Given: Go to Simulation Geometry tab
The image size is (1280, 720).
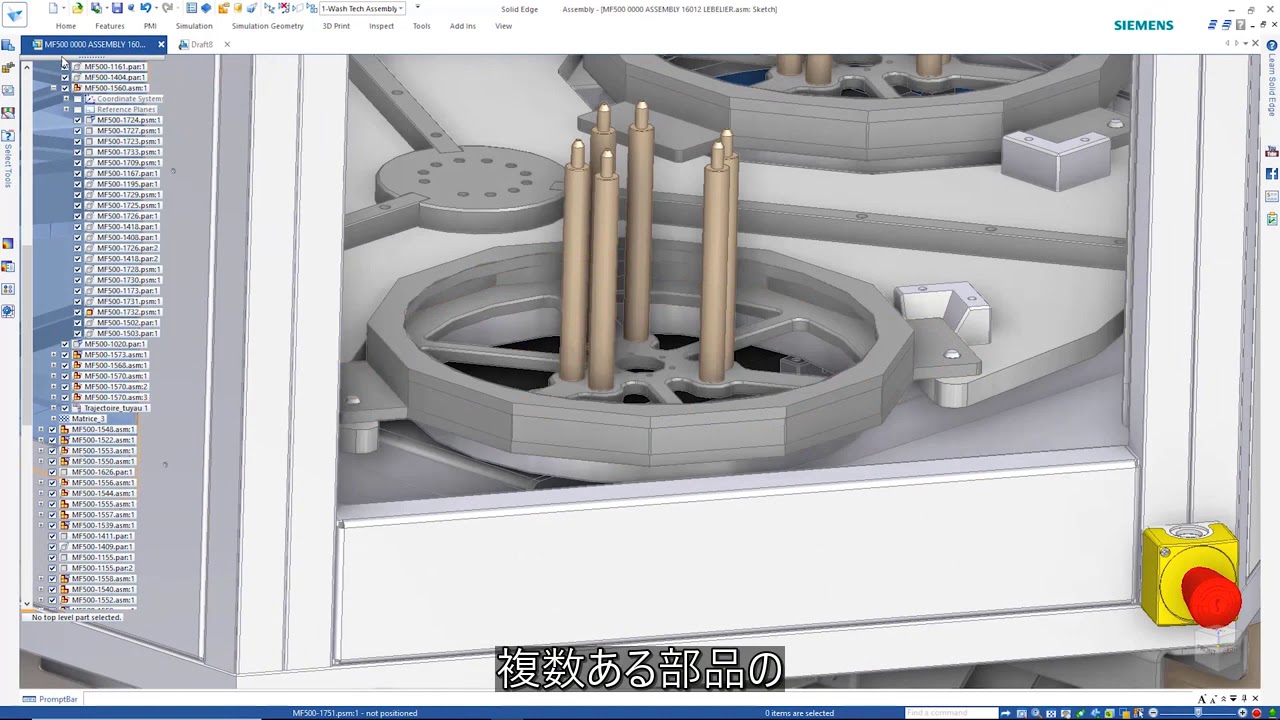Looking at the screenshot, I should 267,26.
